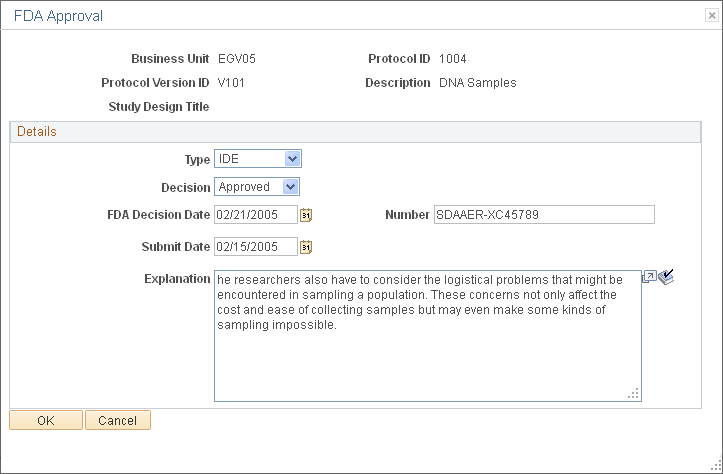Click the Type field label
Screen dimensions: 723x474
coord(197,160)
